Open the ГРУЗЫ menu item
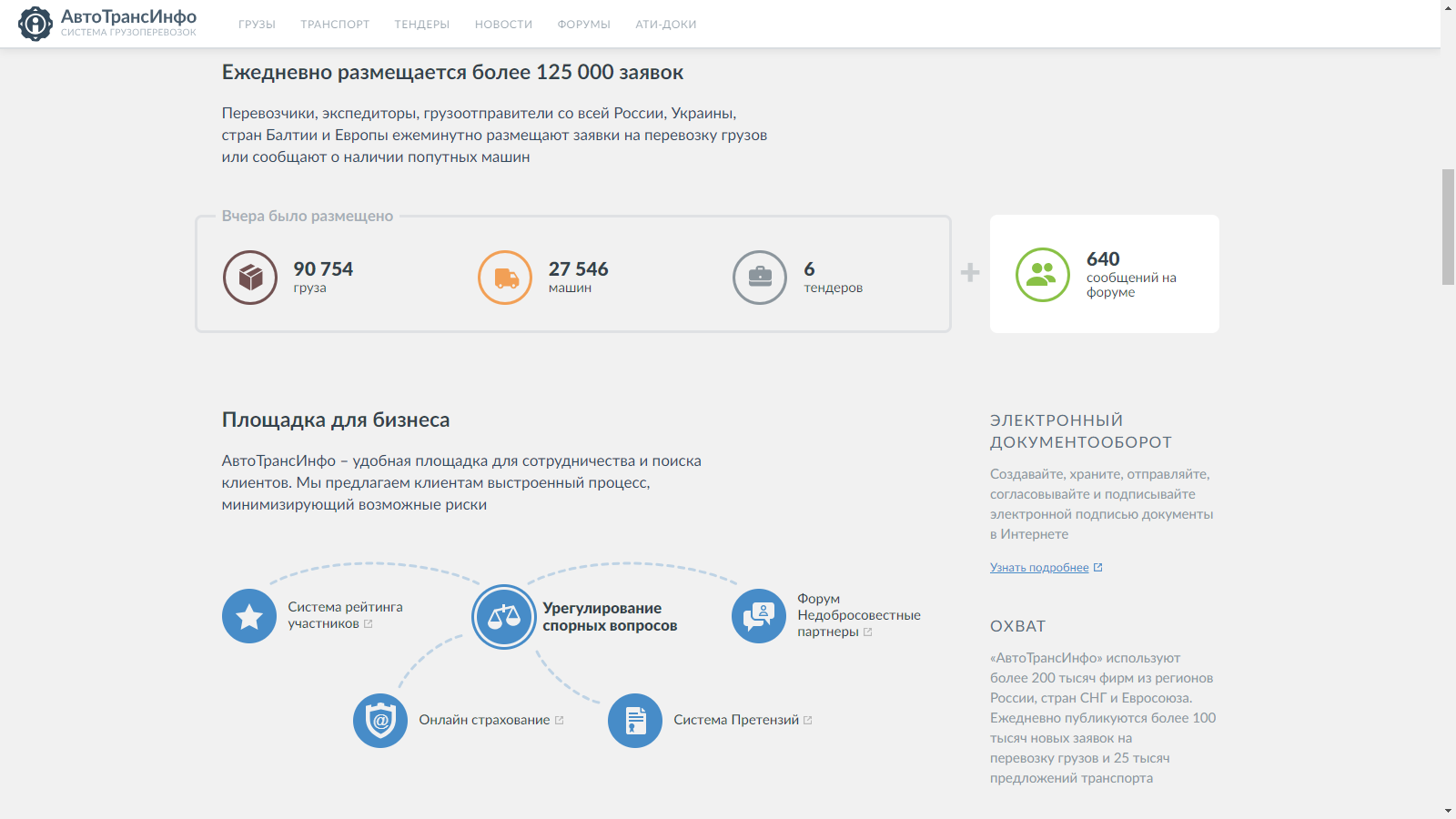1456x819 pixels. coord(257,25)
